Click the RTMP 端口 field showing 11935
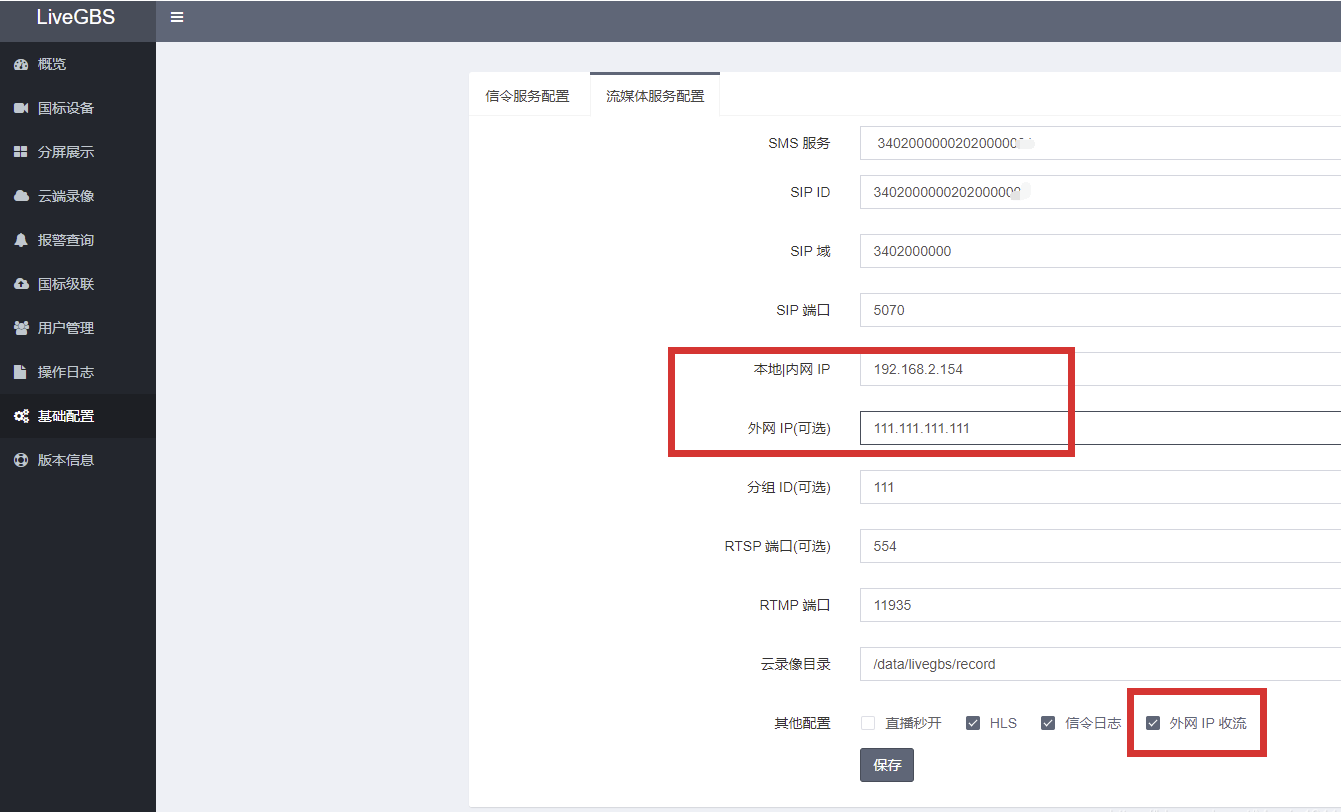This screenshot has width=1341, height=812. pos(1100,605)
